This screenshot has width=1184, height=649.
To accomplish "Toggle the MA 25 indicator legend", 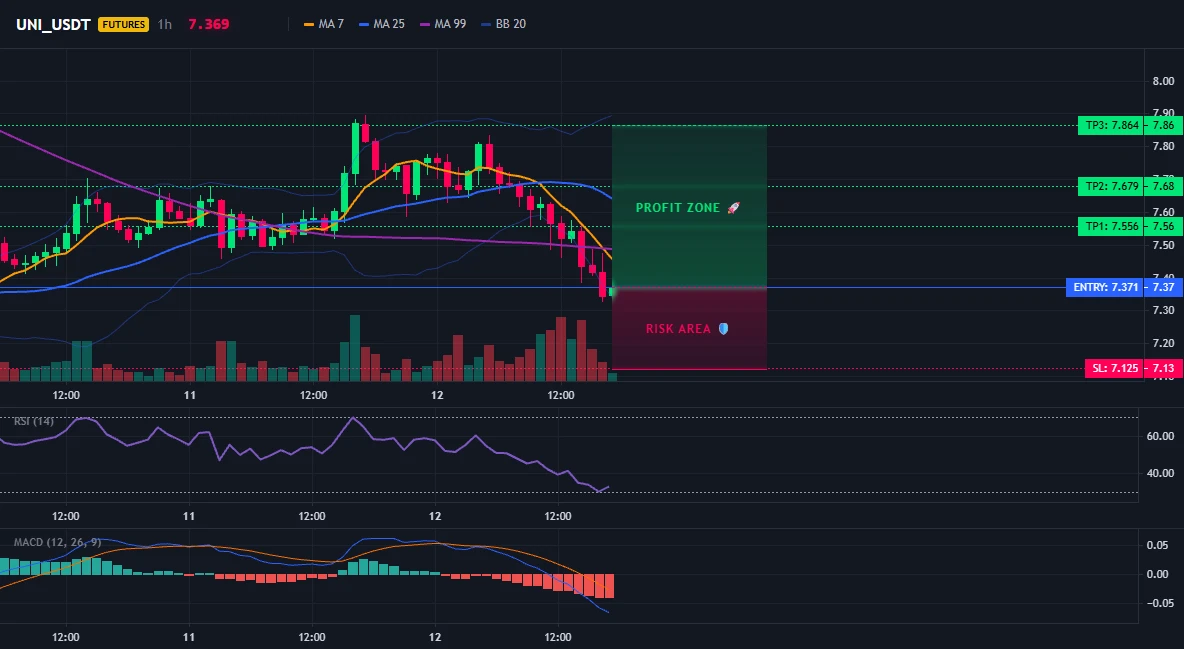I will 382,24.
